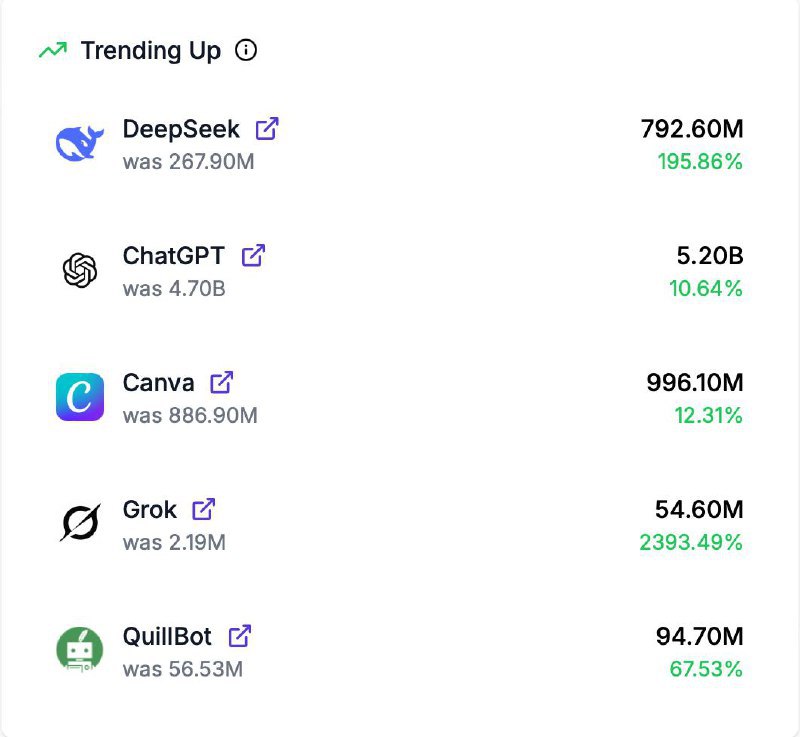The width and height of the screenshot is (800, 737).
Task: Click the green trending arrow icon
Action: coord(52,50)
